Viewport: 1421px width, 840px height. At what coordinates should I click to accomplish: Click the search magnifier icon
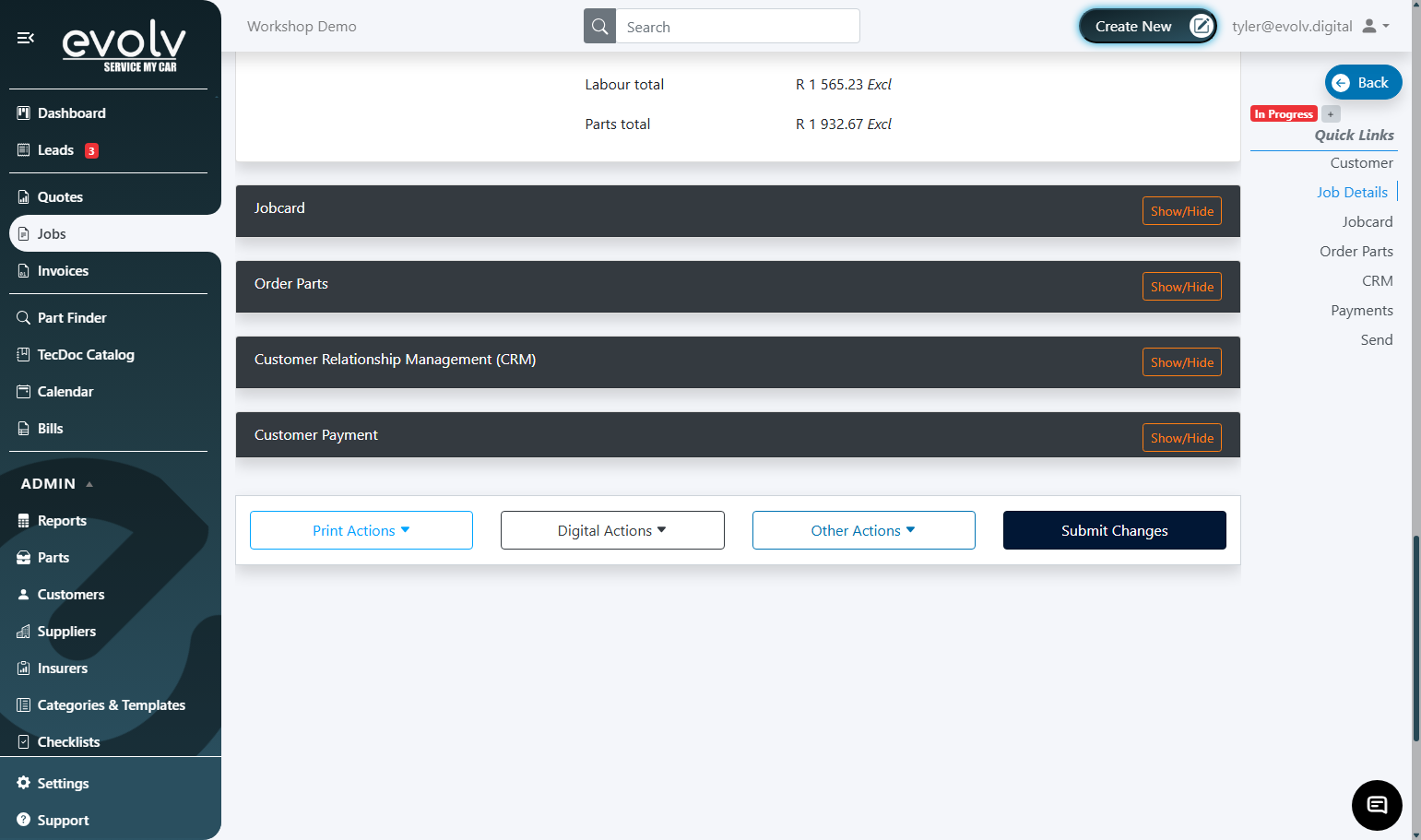coord(600,27)
